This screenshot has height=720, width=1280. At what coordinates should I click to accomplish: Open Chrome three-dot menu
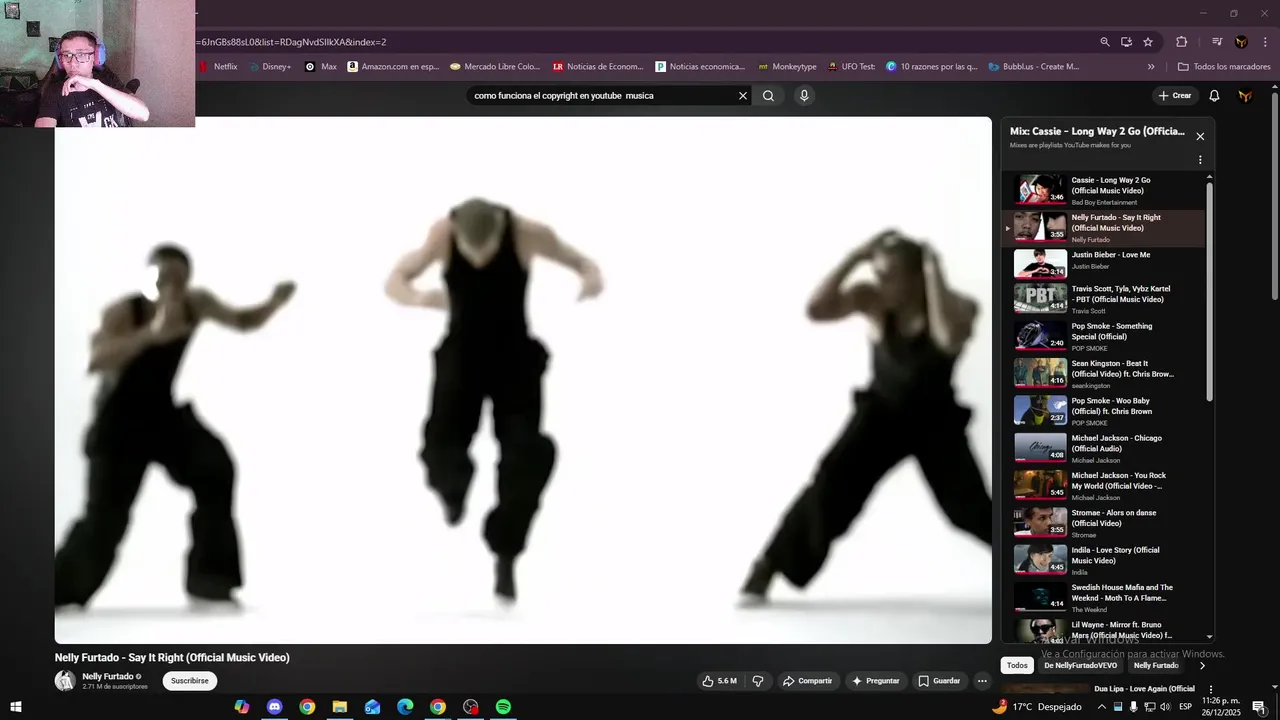pyautogui.click(x=1266, y=42)
